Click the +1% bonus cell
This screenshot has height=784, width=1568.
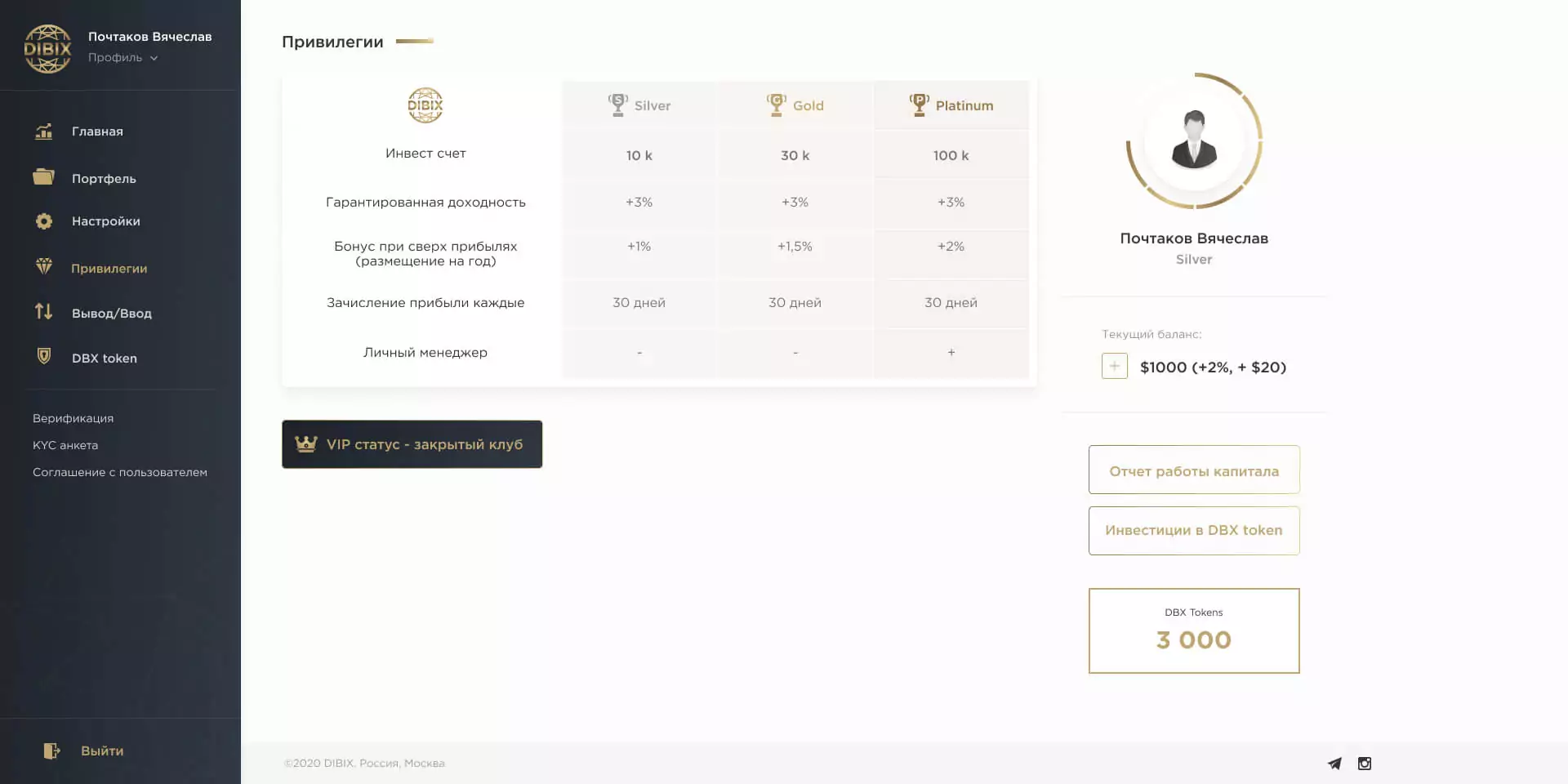(639, 253)
